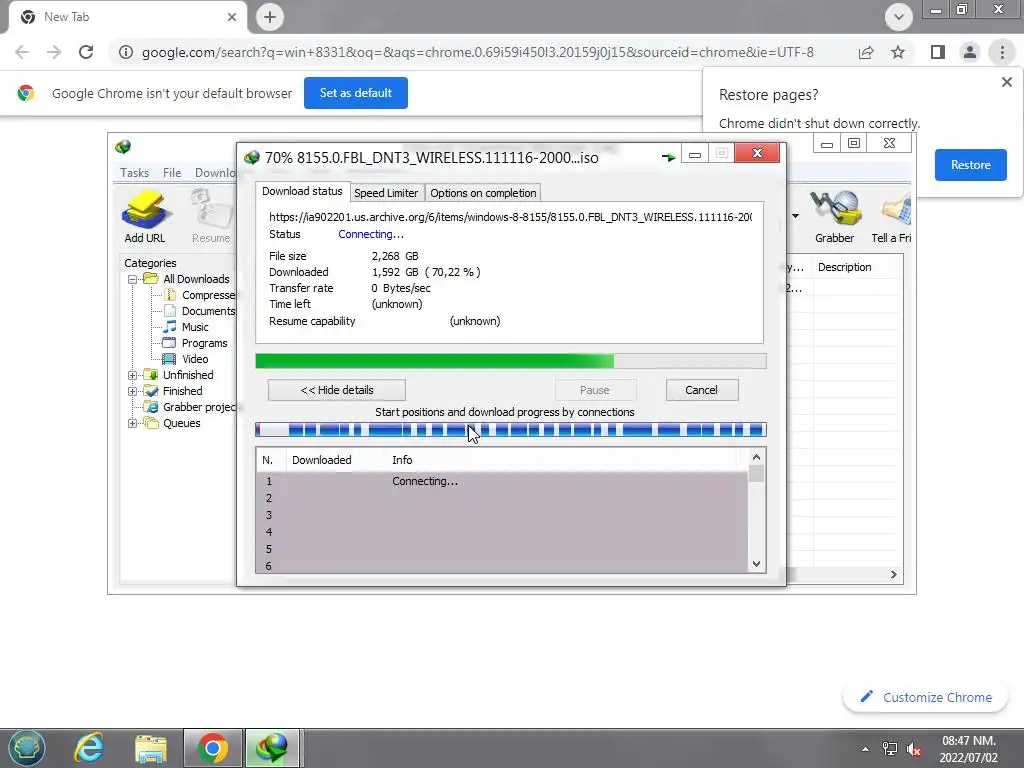
Task: Select the Documents category
Action: point(200,311)
